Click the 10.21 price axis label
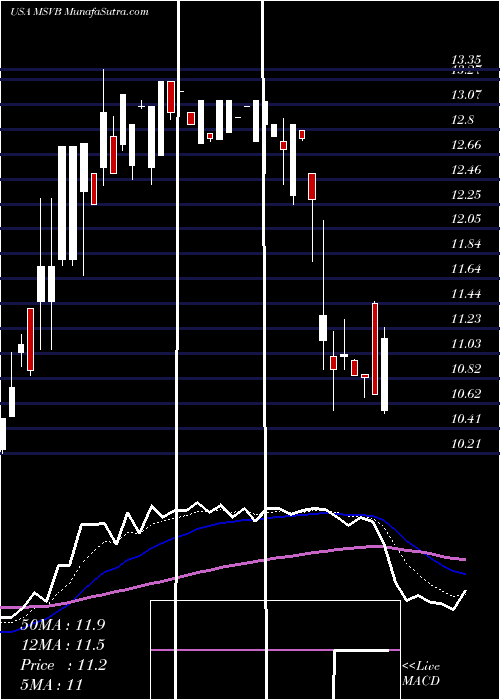 (x=466, y=444)
